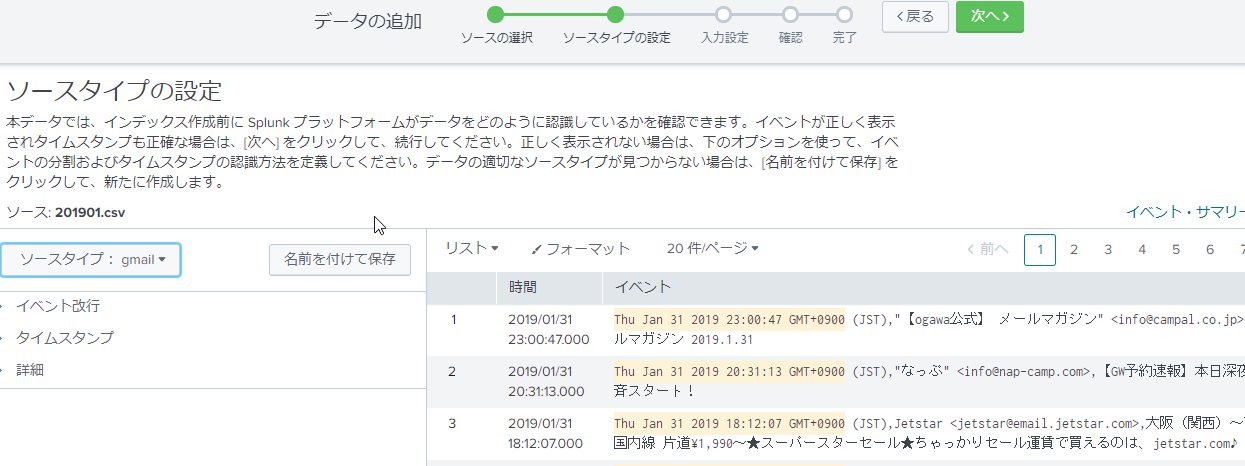
Task: Select time 2019/01/31 23:00:47.000 cell
Action: tap(548, 329)
